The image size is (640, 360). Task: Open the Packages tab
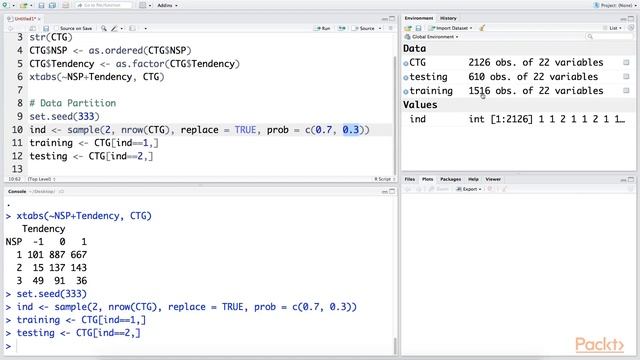[451, 179]
